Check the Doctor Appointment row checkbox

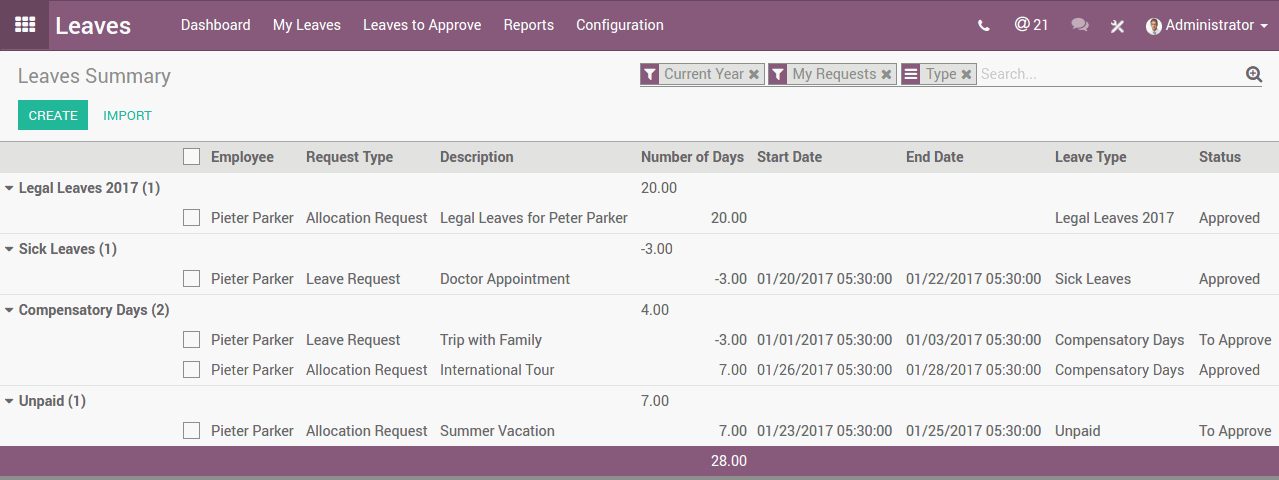coord(191,279)
